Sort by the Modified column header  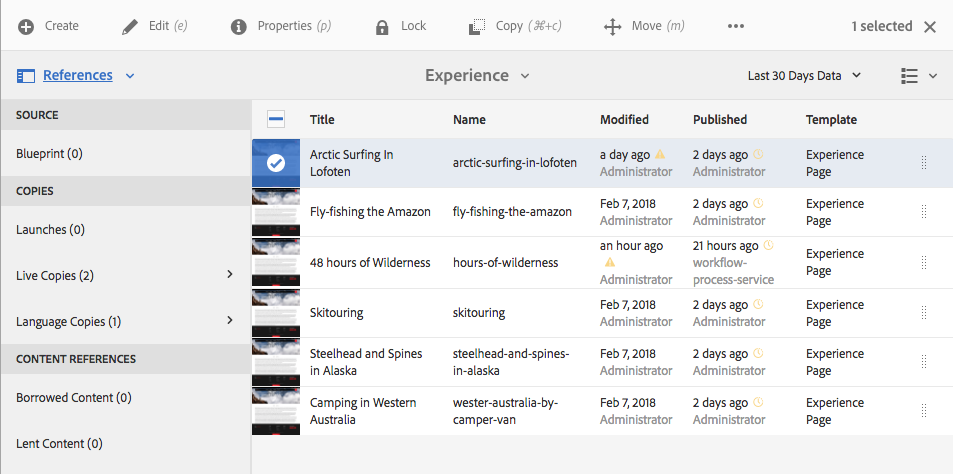pos(624,120)
